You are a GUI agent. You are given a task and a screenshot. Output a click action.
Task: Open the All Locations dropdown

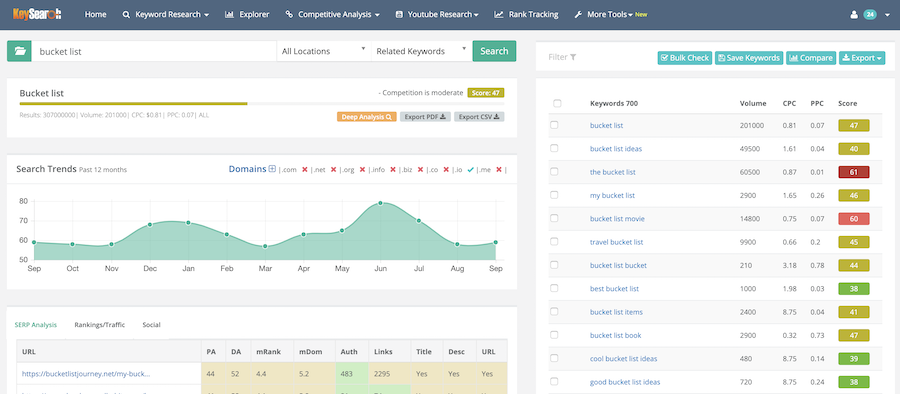click(x=324, y=51)
